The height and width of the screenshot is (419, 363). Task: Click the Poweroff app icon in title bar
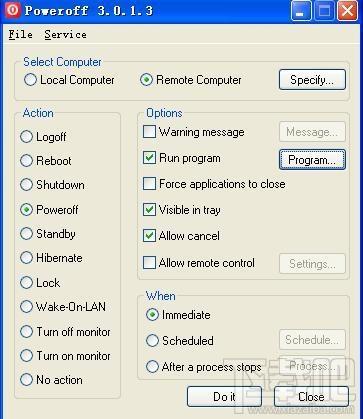12,10
